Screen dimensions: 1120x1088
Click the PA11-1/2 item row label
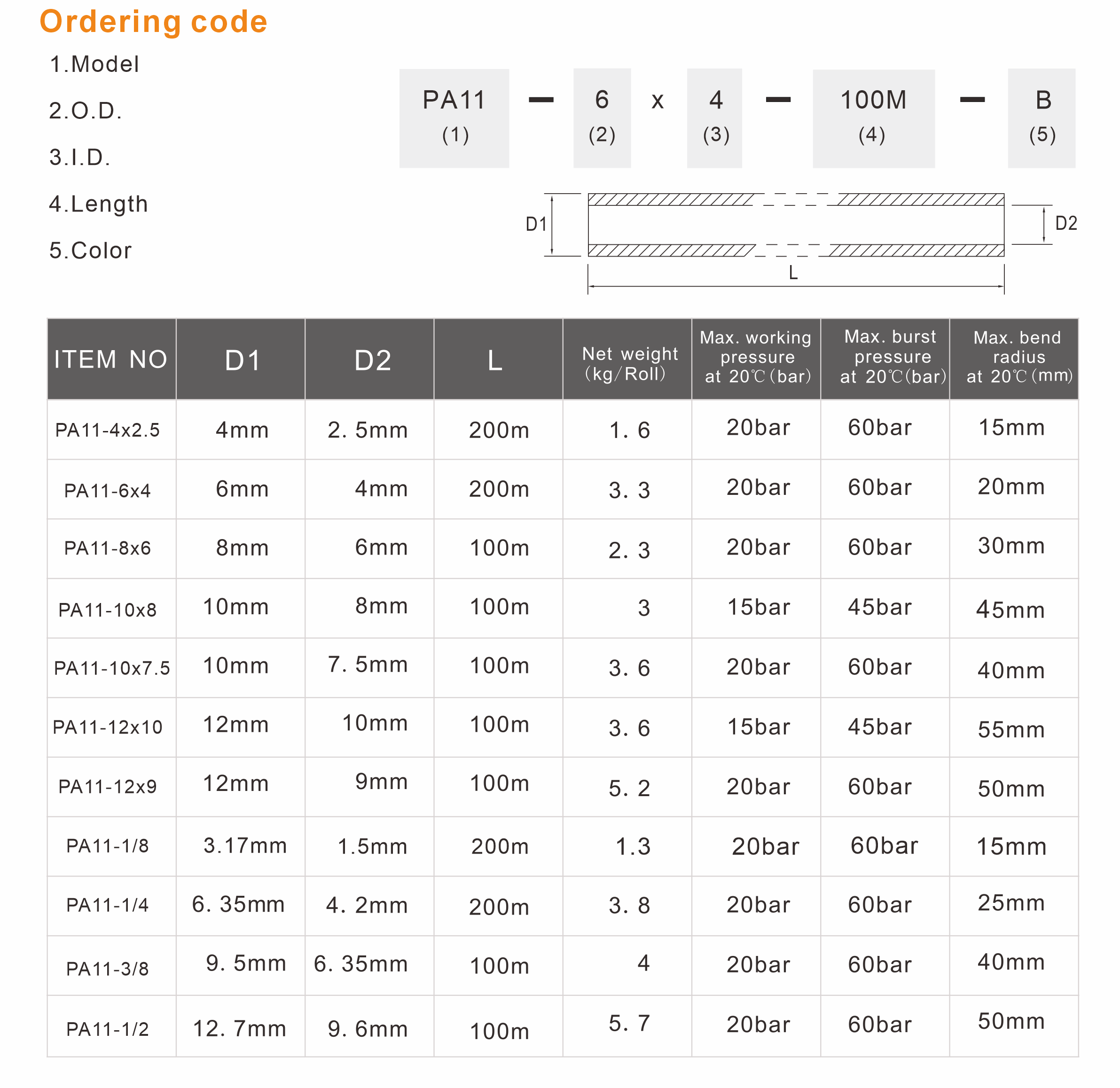point(108,1029)
